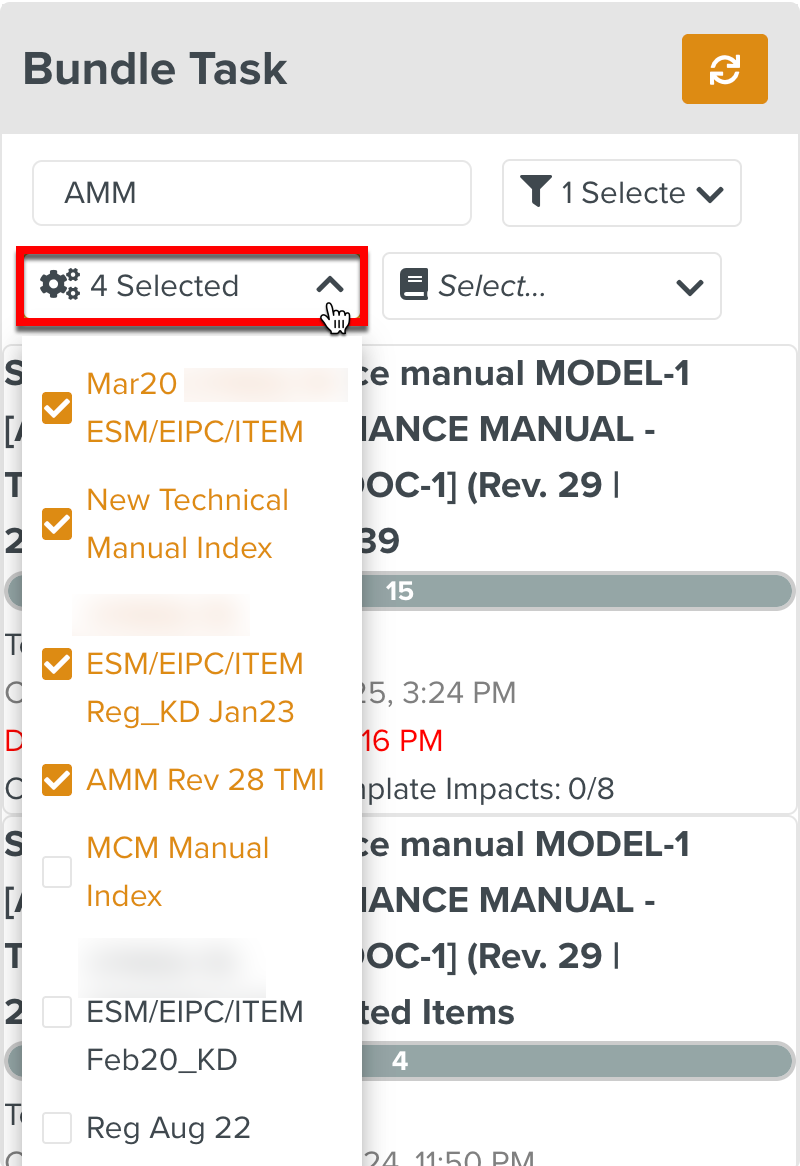This screenshot has width=800, height=1166.
Task: Open the 1 Selected filter dropdown
Action: tap(620, 192)
